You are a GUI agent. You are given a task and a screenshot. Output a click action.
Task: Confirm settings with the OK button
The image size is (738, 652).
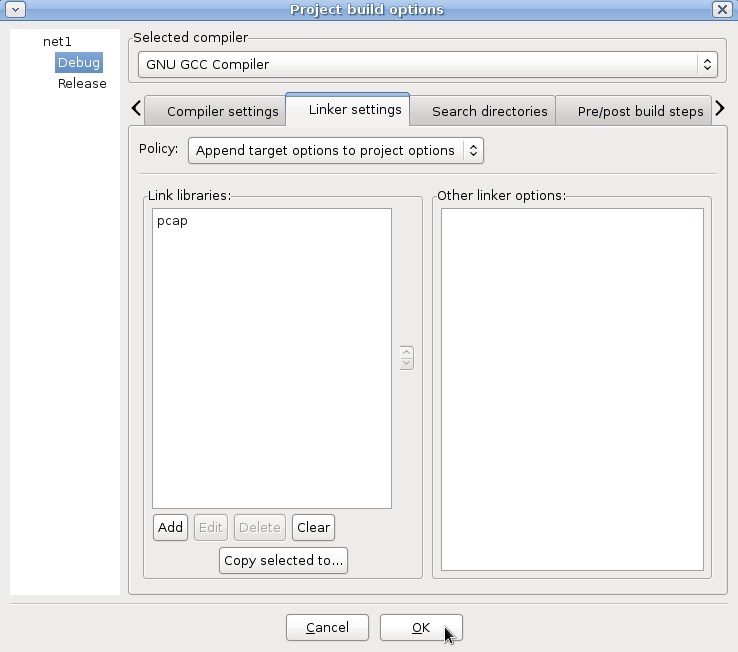(420, 627)
